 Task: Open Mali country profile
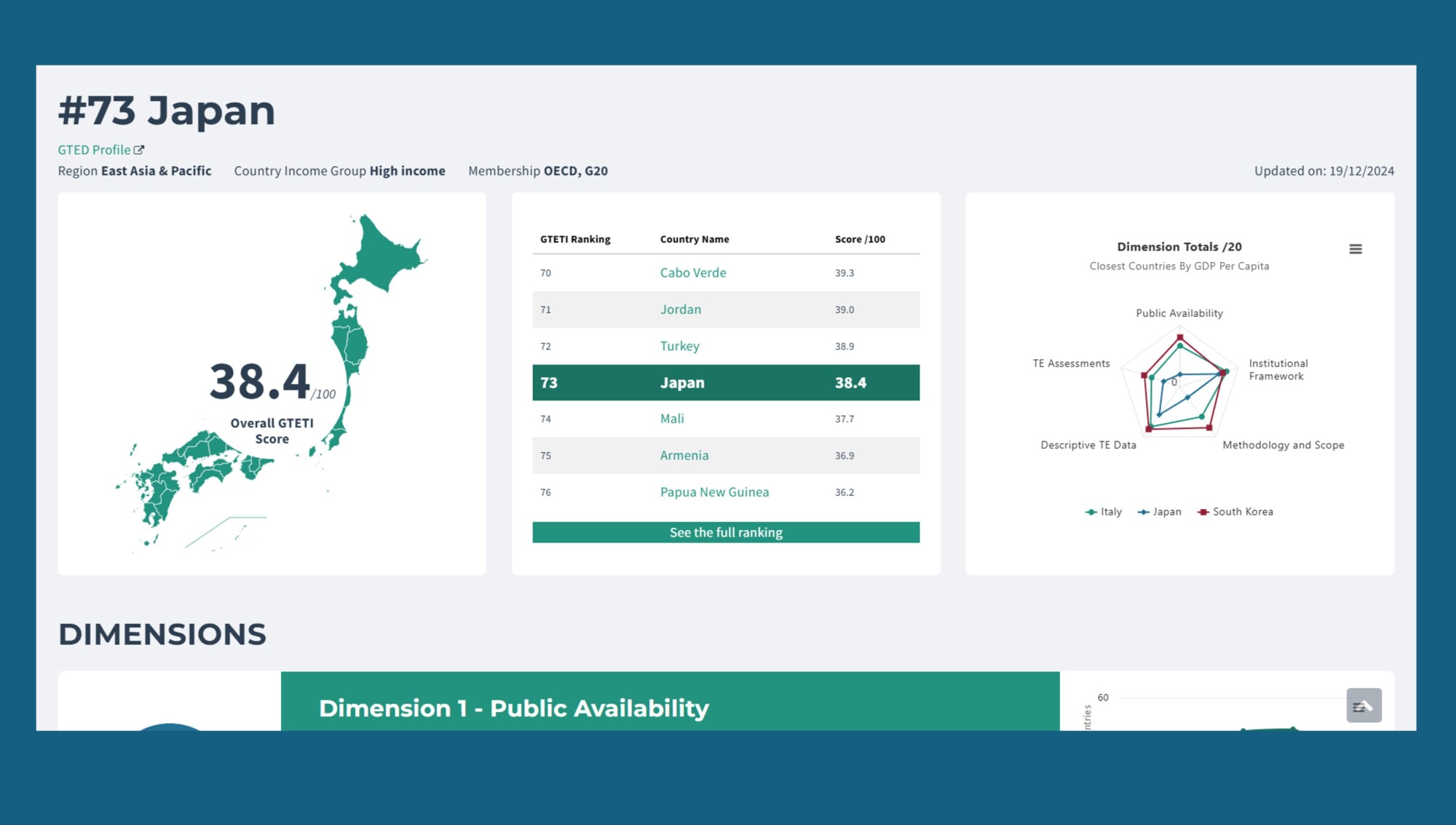[x=671, y=419]
